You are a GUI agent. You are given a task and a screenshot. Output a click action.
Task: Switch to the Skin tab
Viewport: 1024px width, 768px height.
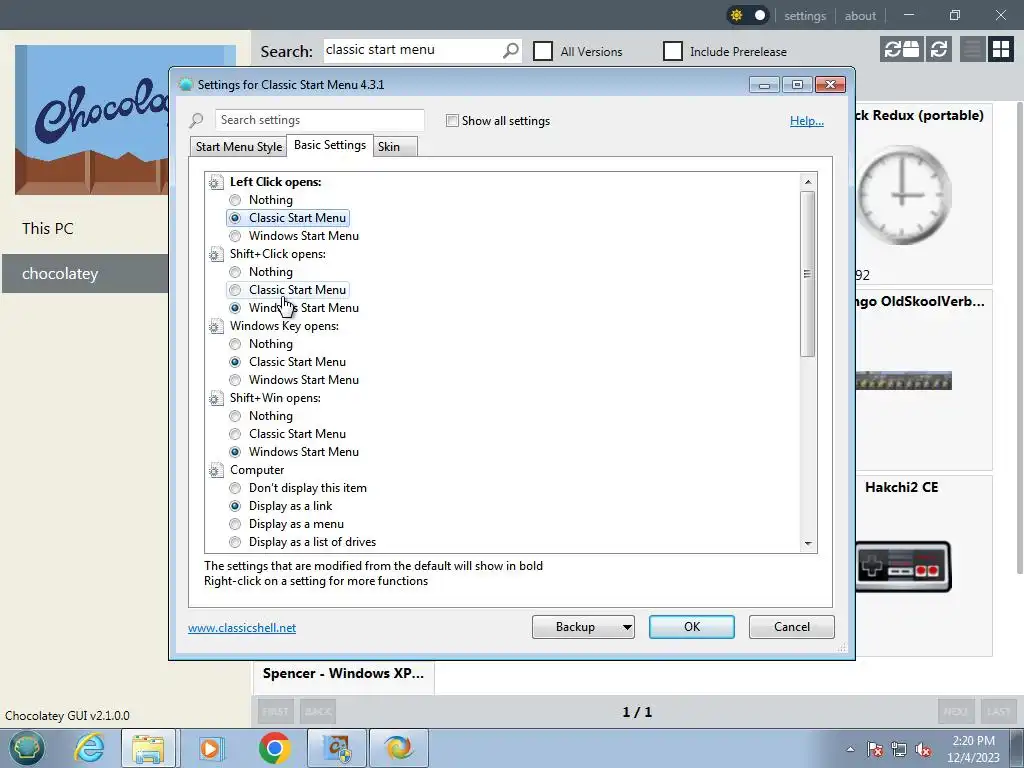[395, 147]
